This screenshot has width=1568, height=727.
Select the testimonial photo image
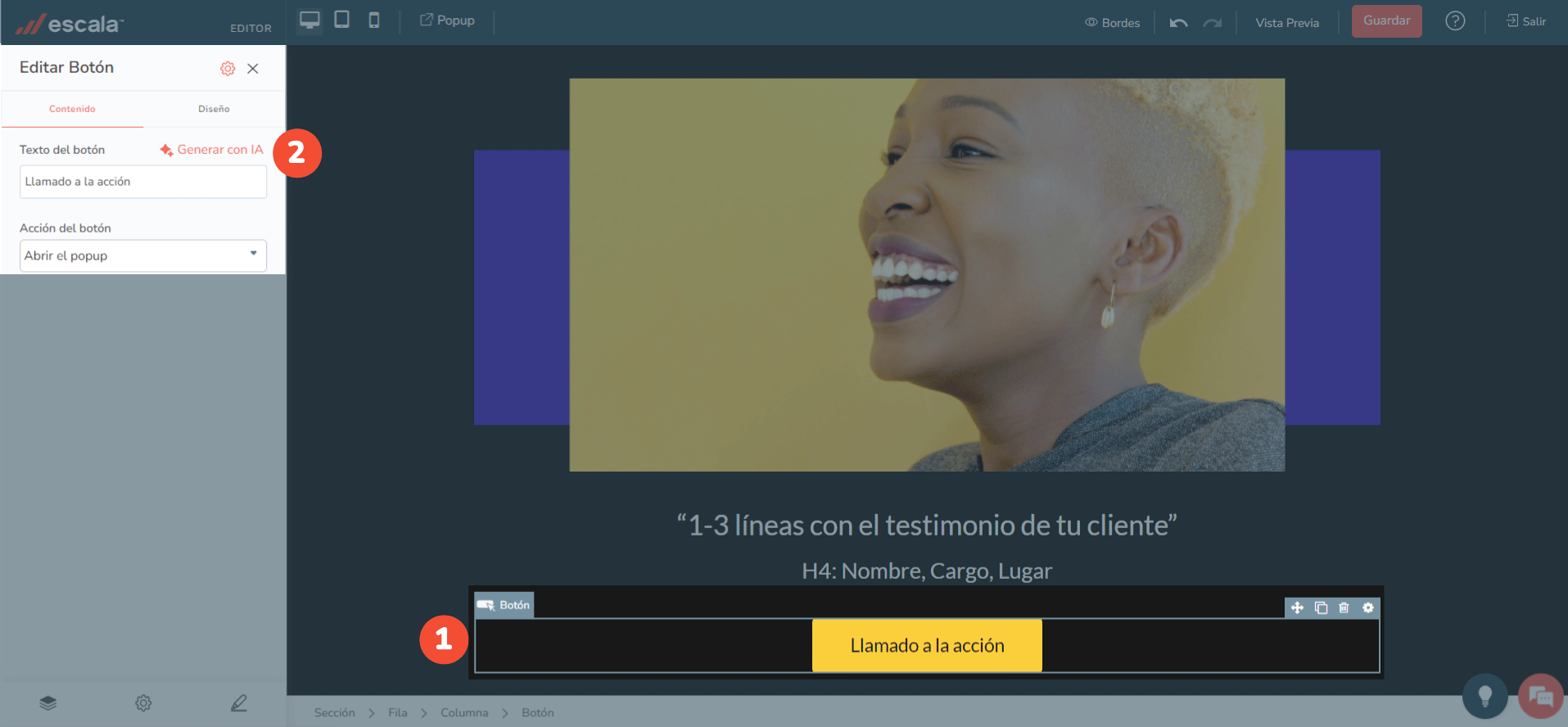[927, 275]
